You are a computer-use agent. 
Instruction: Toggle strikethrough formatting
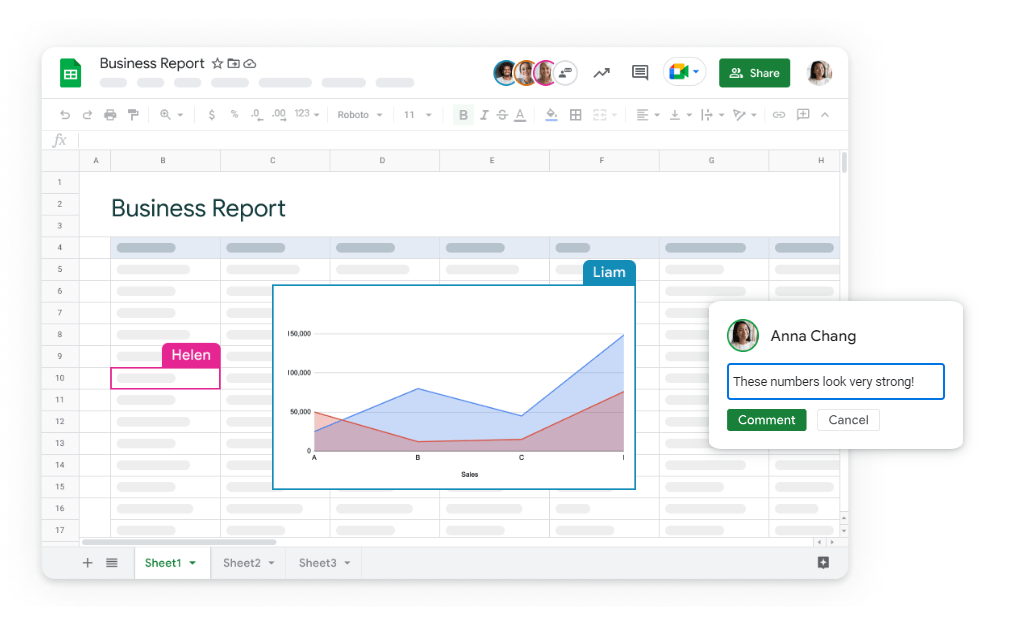coord(502,115)
